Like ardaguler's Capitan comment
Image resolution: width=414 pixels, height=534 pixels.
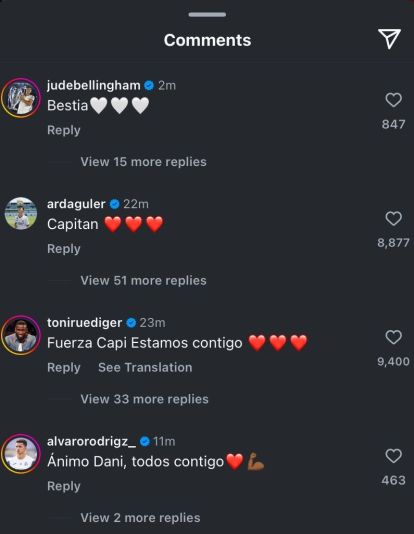394,219
